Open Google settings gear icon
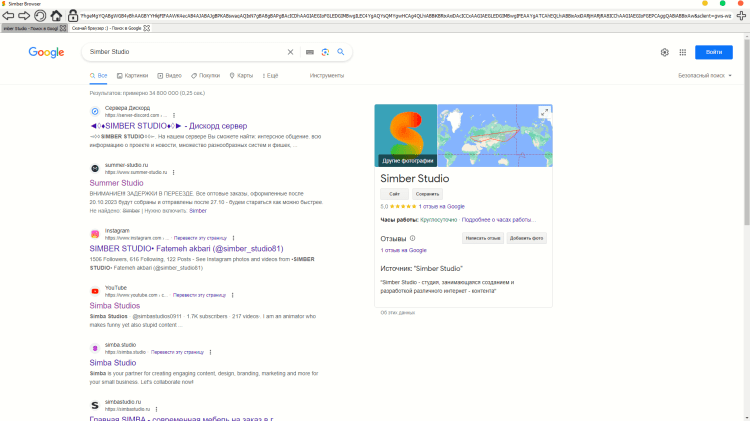This screenshot has height=421, width=750. click(x=665, y=52)
